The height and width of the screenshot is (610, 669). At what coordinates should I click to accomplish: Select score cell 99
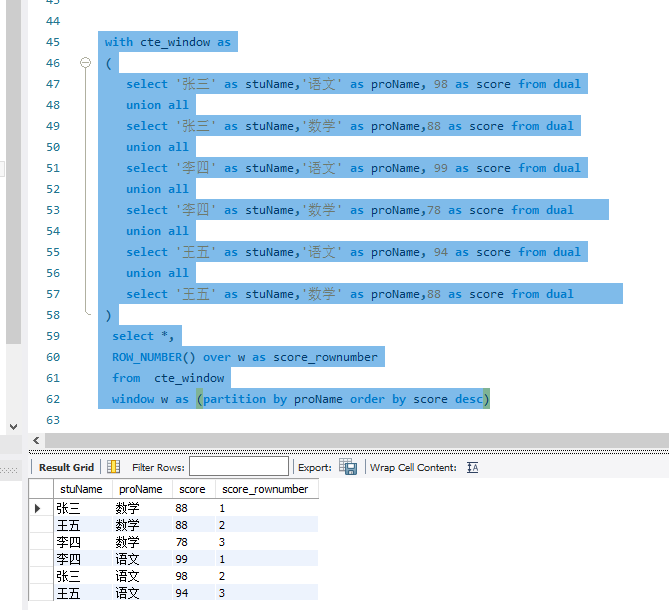click(x=194, y=559)
